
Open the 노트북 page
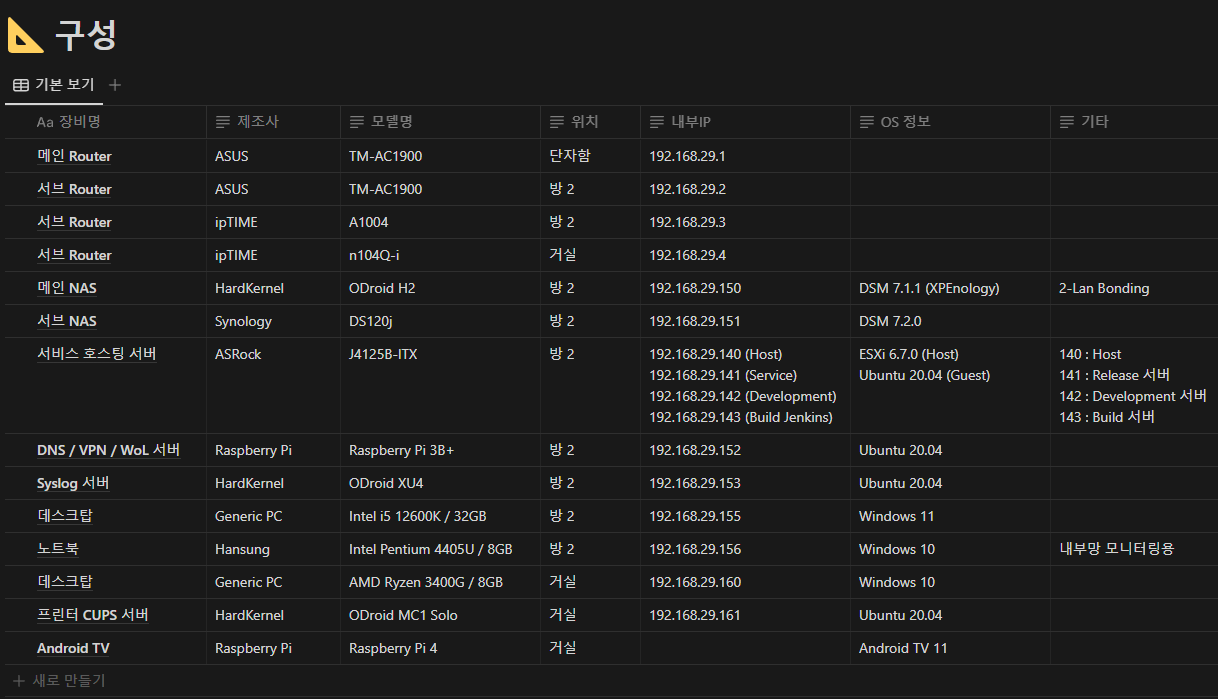coord(57,549)
